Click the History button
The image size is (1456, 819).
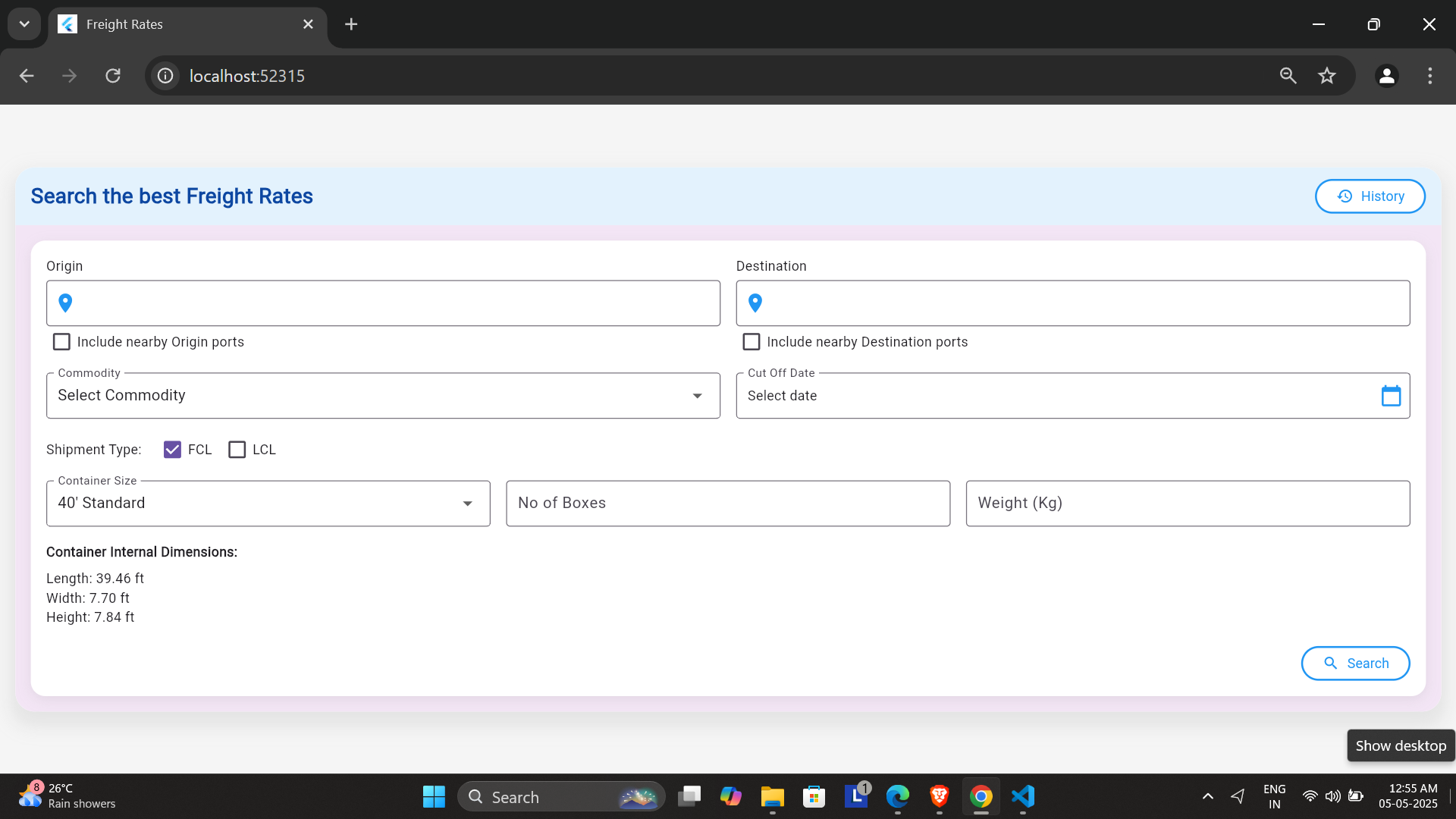(1370, 196)
